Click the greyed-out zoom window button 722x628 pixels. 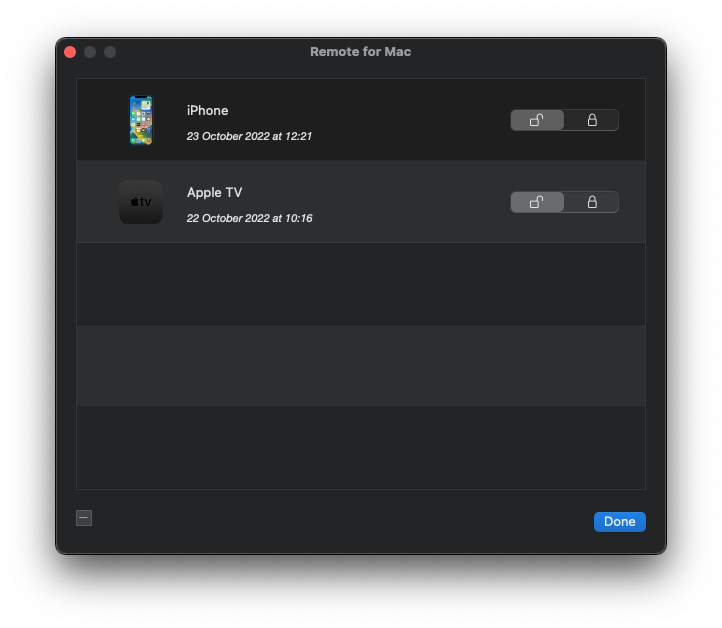pos(110,52)
